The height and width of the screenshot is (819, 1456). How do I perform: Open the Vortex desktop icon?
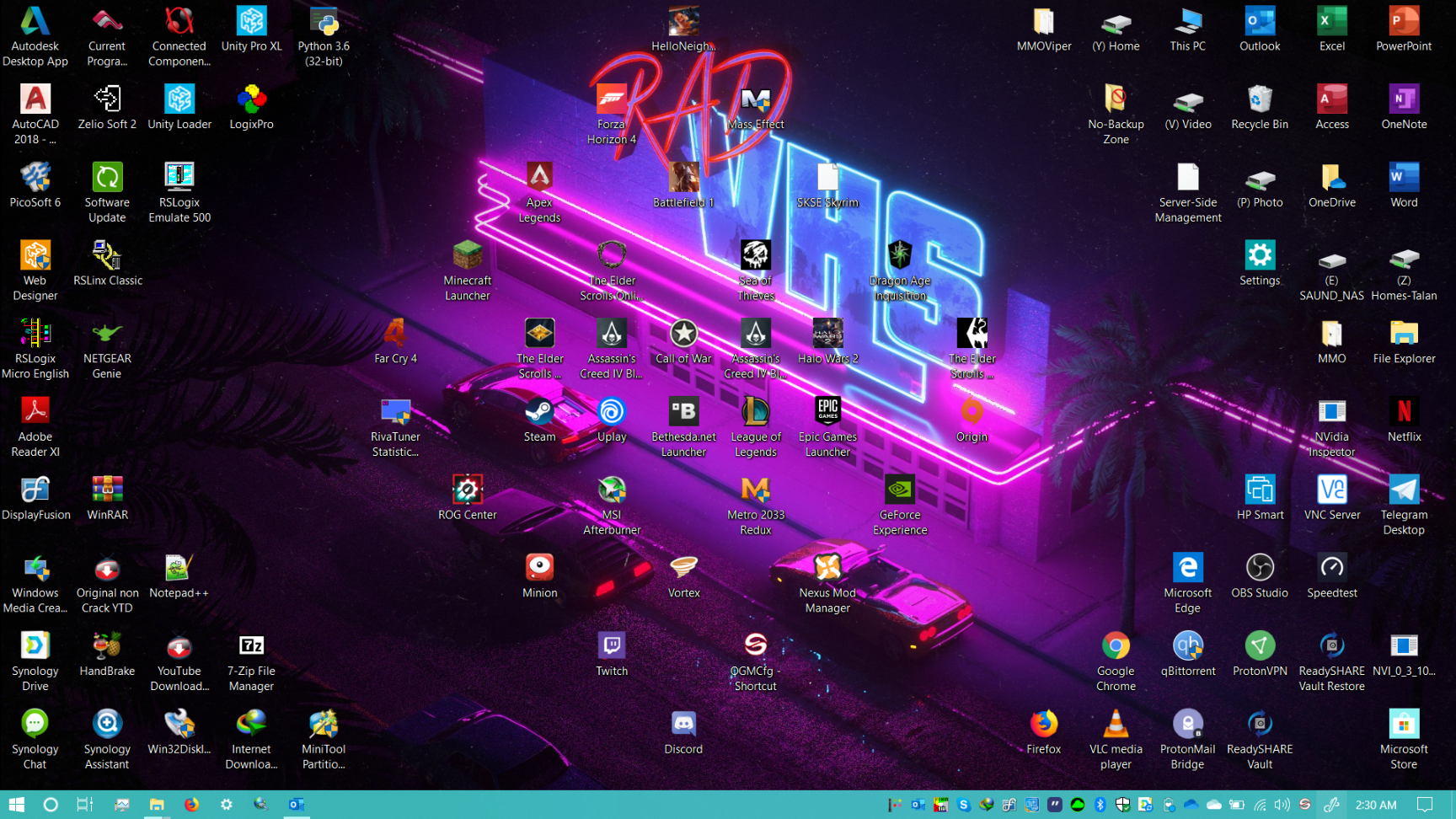683,576
